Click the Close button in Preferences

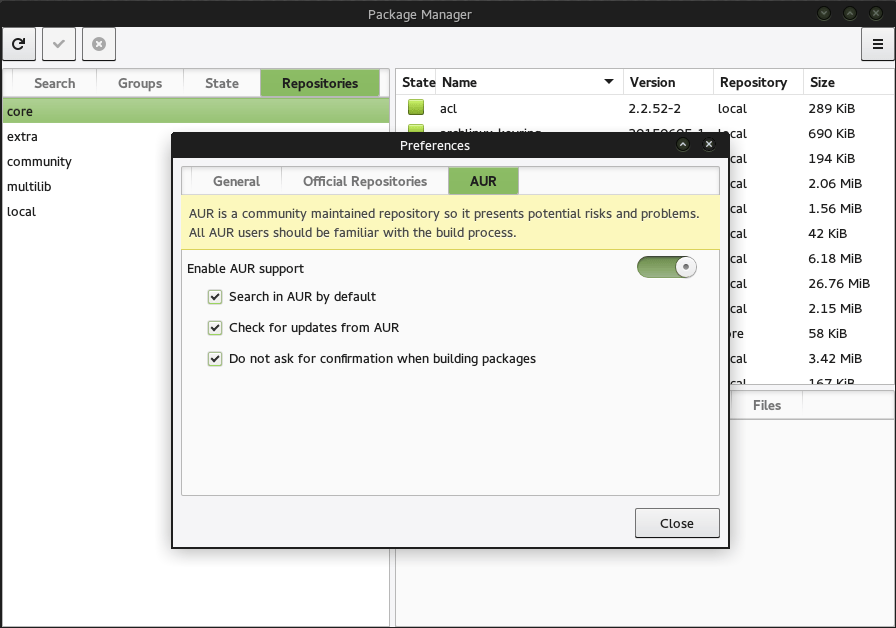tap(677, 523)
